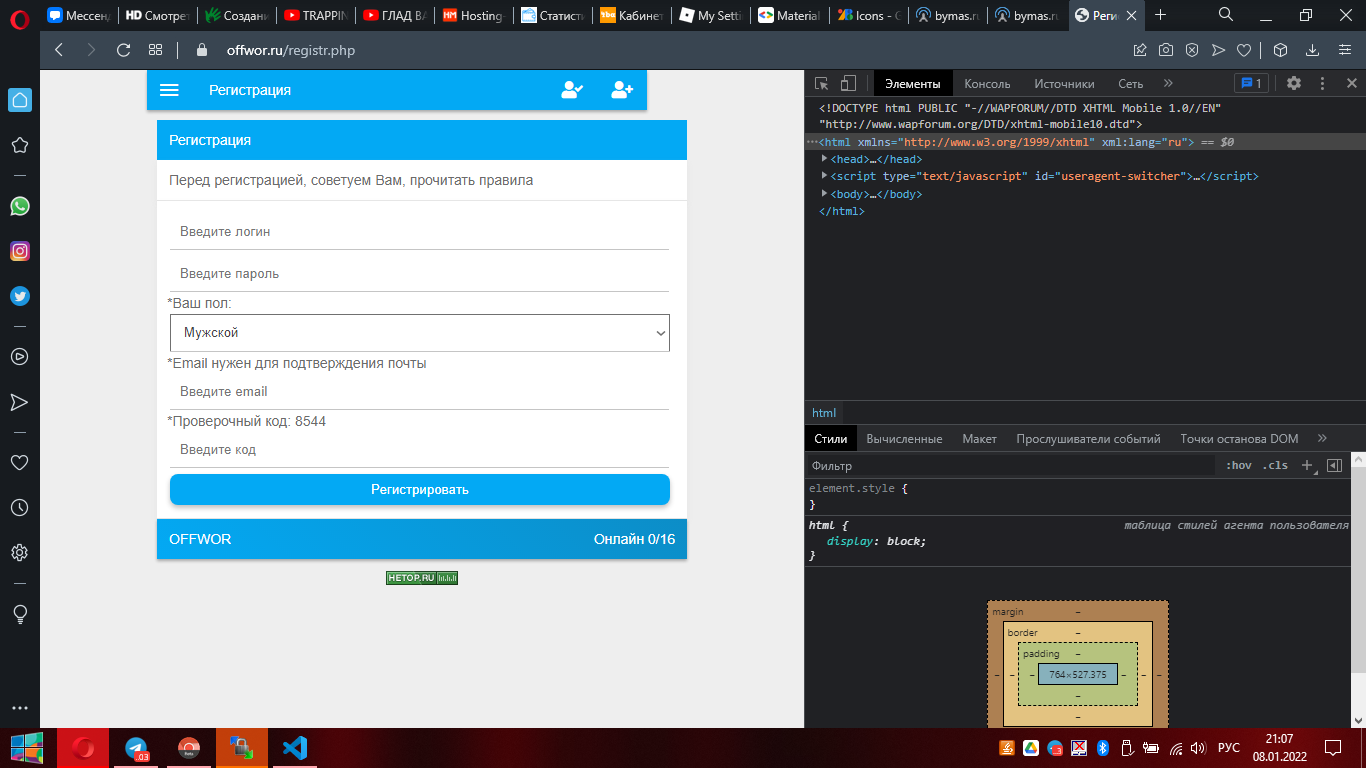Open the Вычисленные styles tab
The height and width of the screenshot is (768, 1366).
coord(904,439)
